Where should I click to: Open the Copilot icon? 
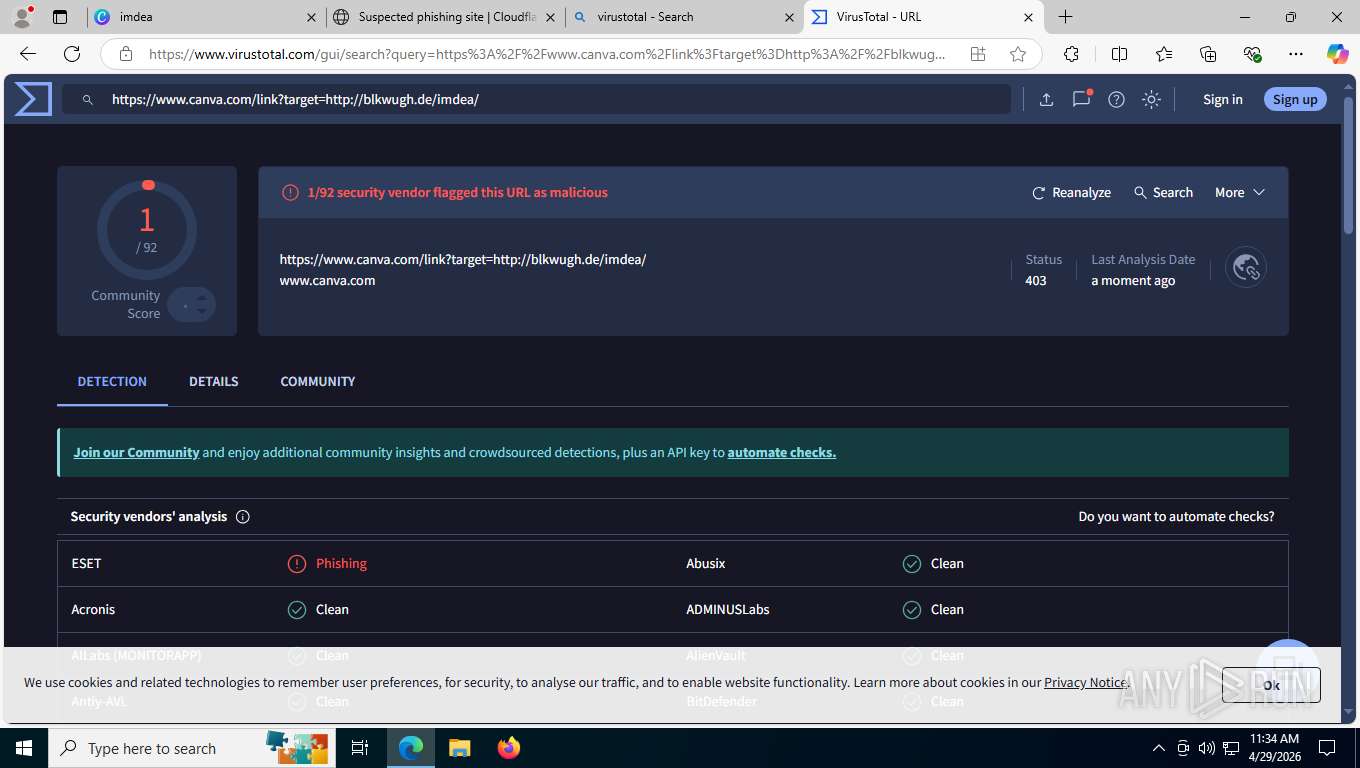(1338, 54)
